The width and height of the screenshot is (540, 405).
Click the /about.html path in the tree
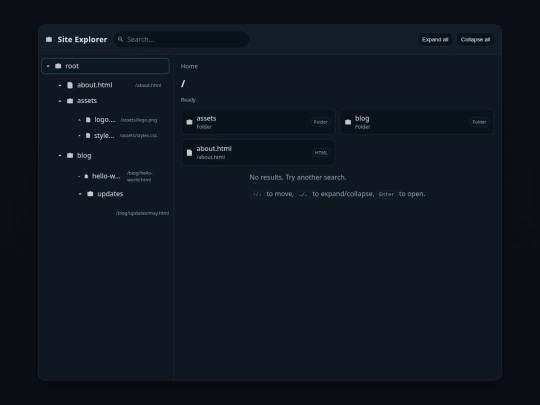point(148,85)
